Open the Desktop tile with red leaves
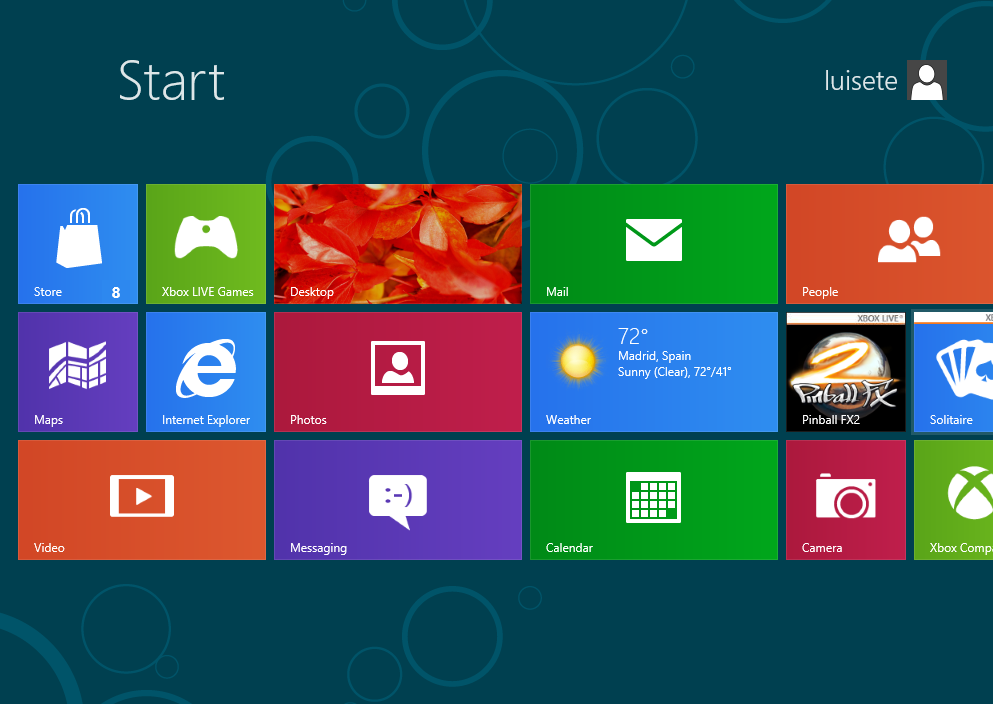Viewport: 993px width, 704px height. (x=398, y=244)
